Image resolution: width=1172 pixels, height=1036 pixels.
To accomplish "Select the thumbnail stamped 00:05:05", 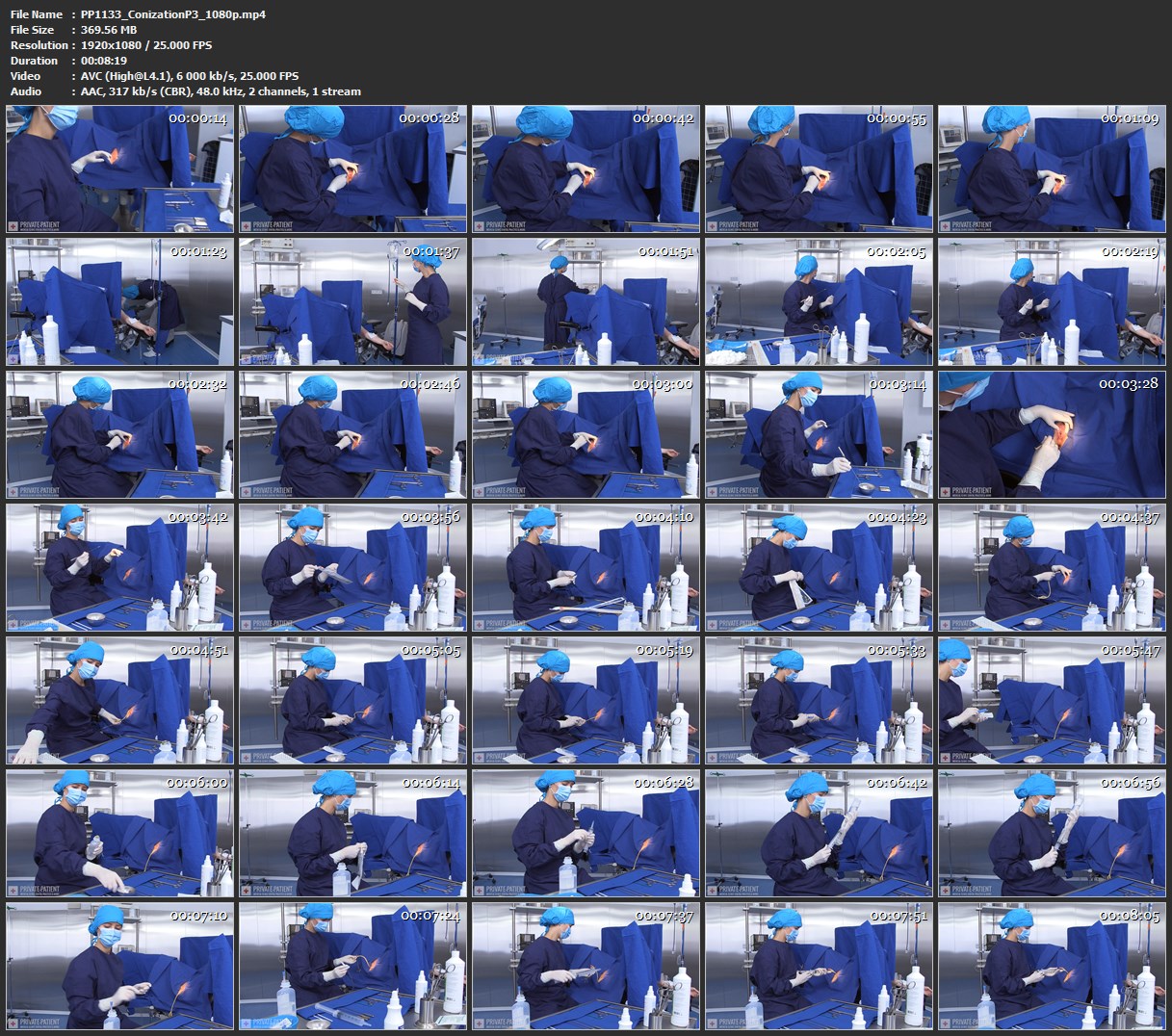I will [x=352, y=701].
